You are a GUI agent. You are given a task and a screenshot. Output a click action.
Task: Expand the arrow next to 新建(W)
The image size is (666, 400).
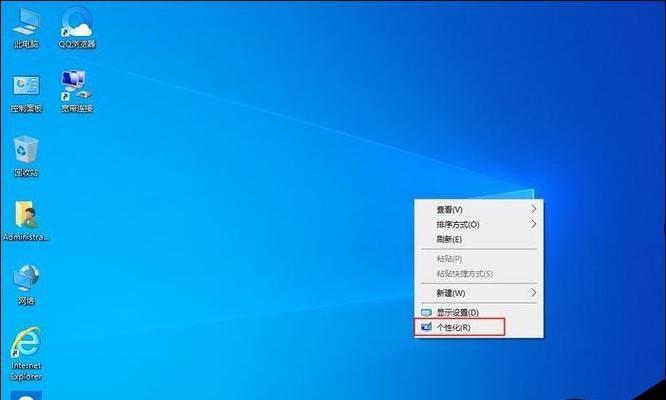coord(533,293)
